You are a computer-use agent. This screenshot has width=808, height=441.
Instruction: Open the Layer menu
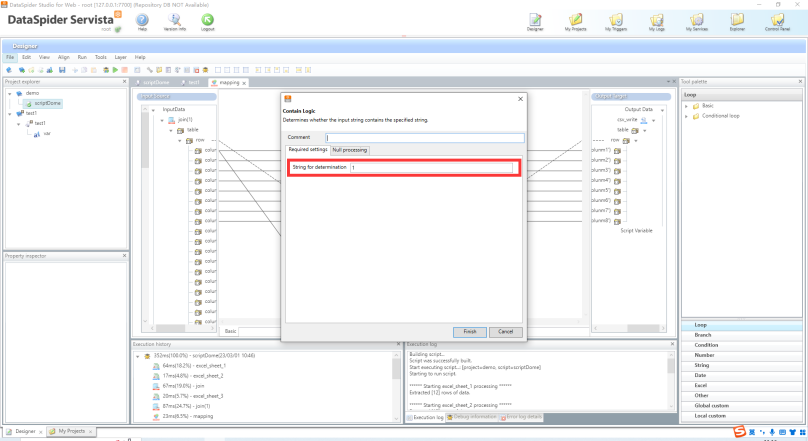click(121, 57)
